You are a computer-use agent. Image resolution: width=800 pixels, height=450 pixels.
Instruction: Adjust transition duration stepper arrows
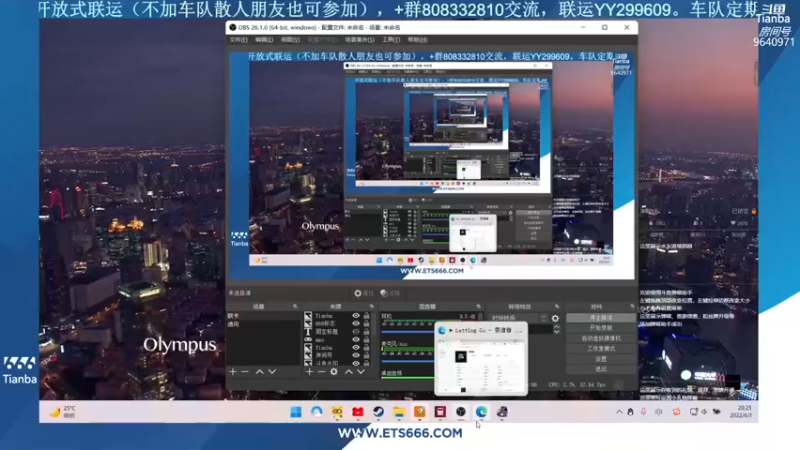tap(556, 330)
